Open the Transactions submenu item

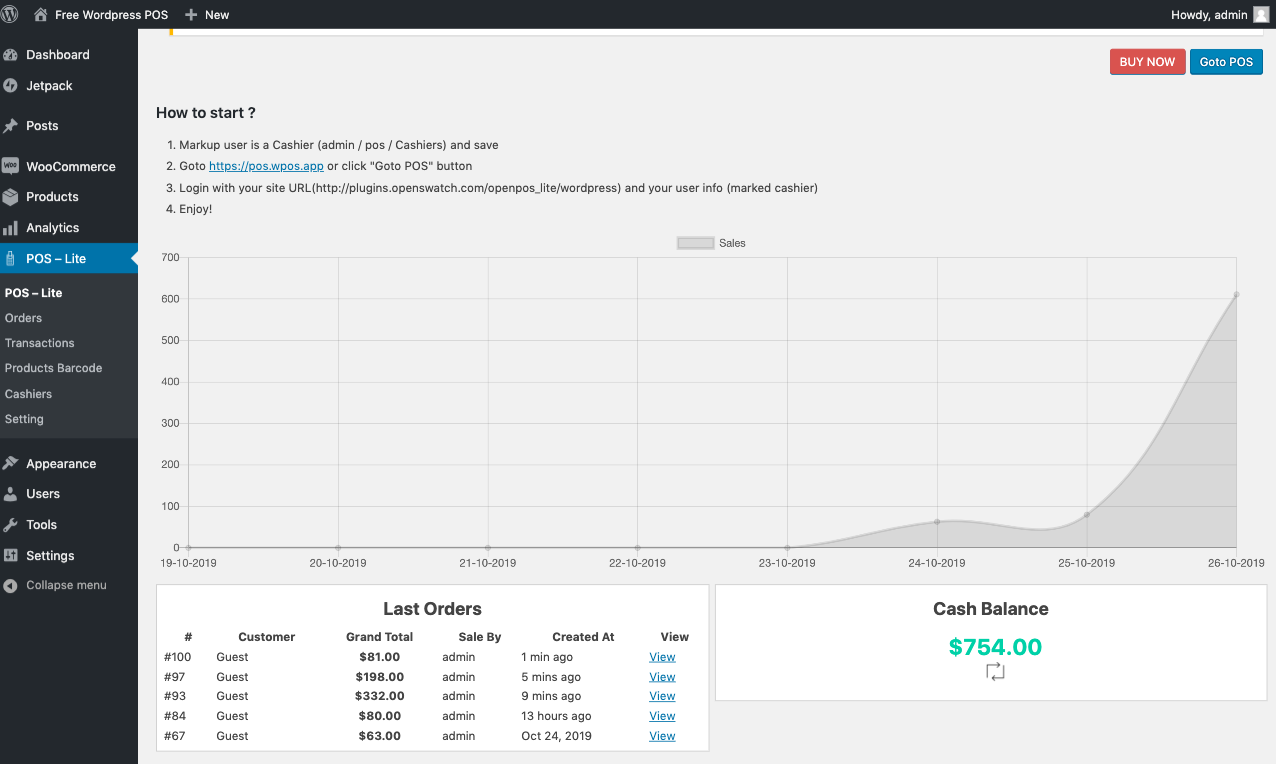(x=40, y=343)
